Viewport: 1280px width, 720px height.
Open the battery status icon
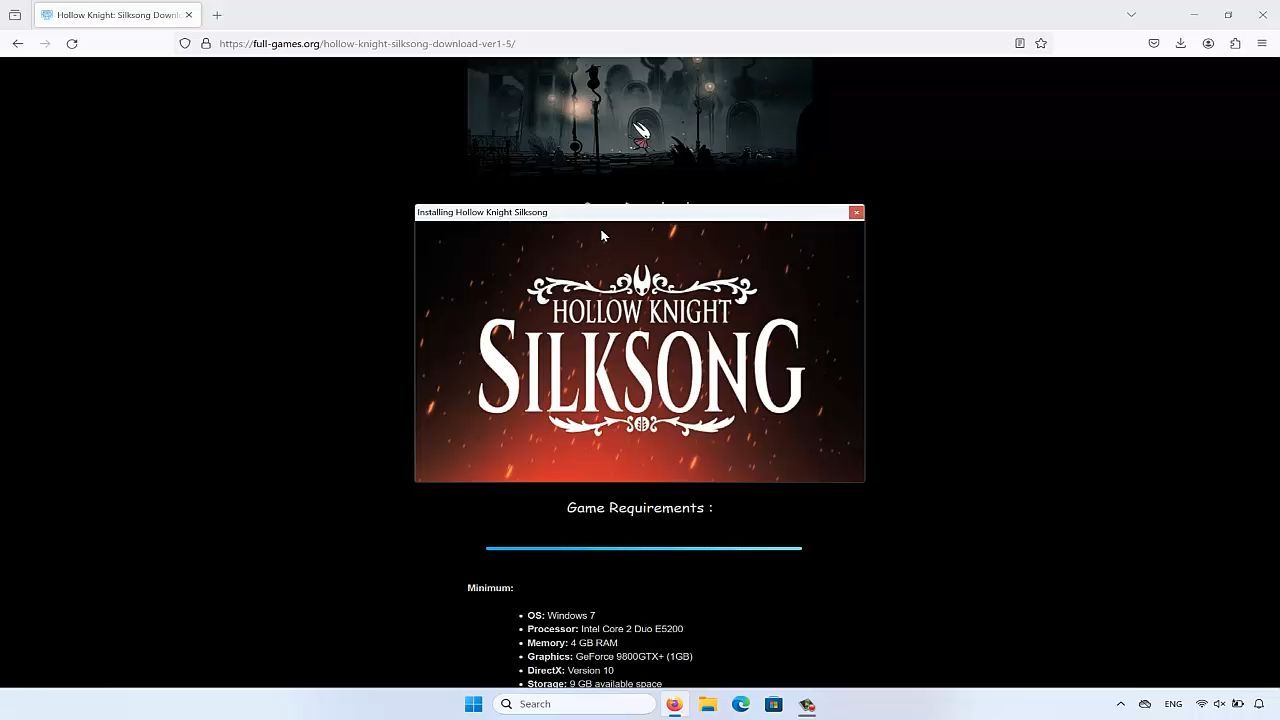pos(1238,704)
